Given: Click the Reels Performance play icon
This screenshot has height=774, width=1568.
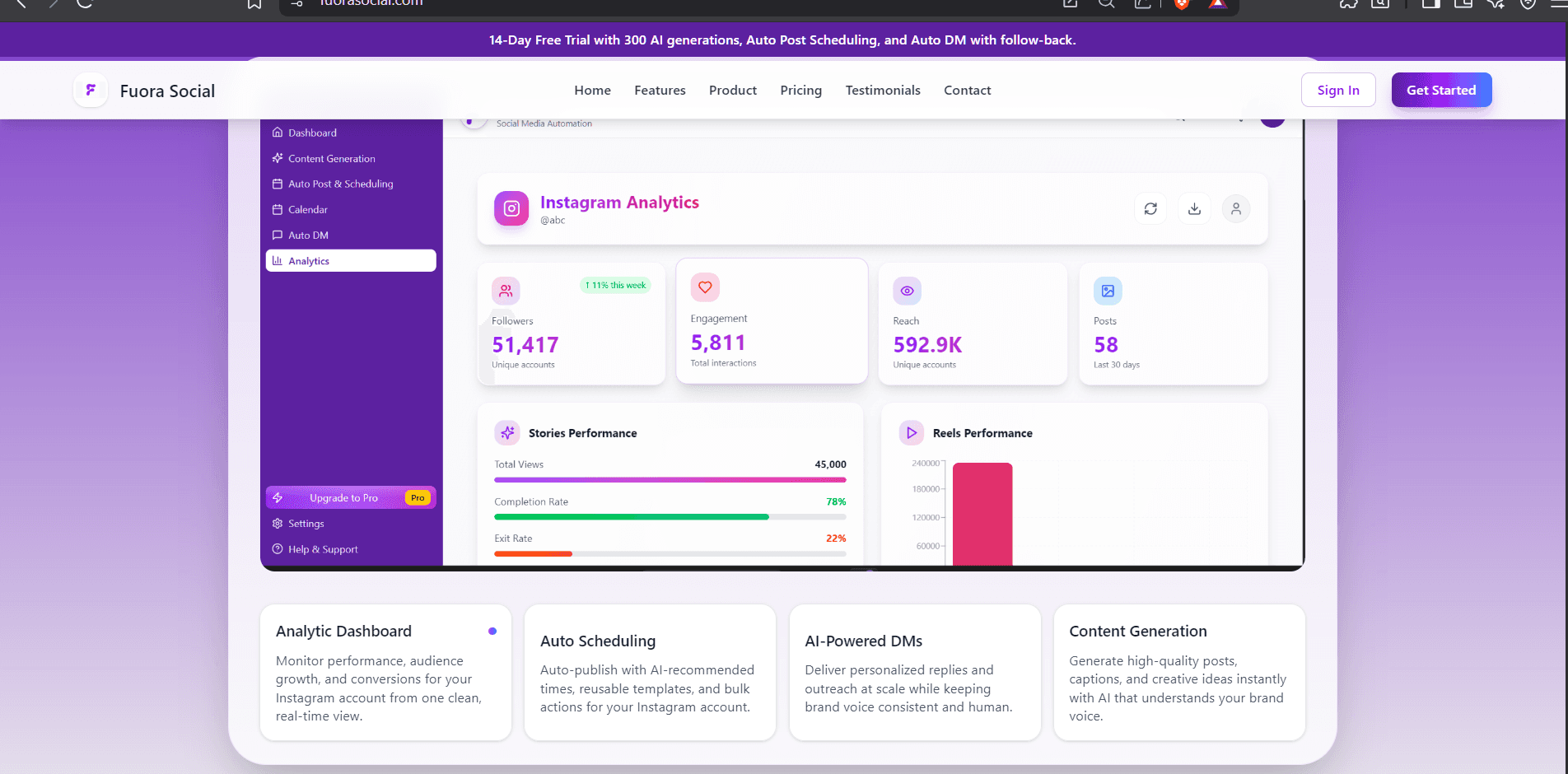Looking at the screenshot, I should [912, 432].
